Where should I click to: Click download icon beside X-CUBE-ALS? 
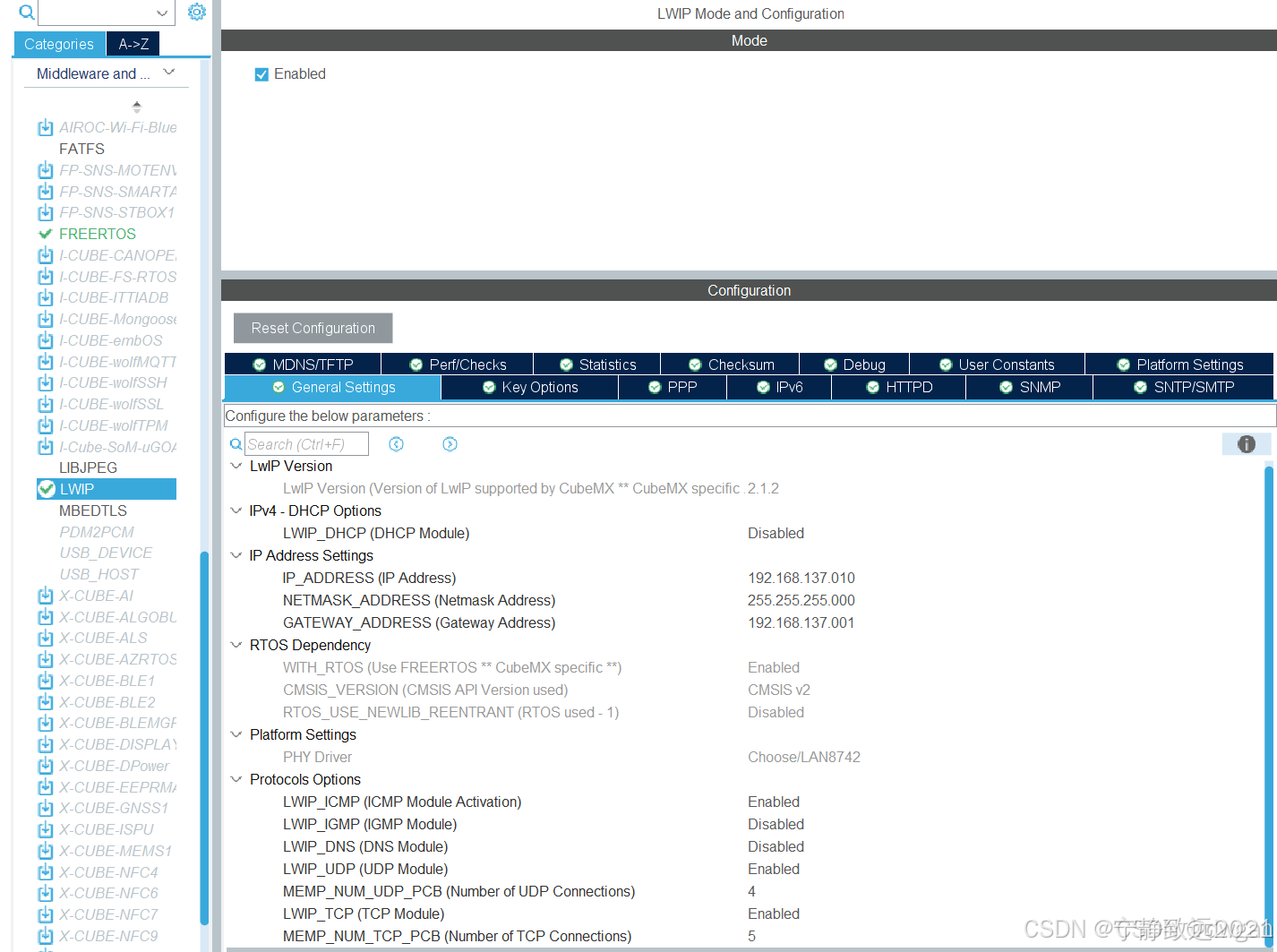click(46, 639)
